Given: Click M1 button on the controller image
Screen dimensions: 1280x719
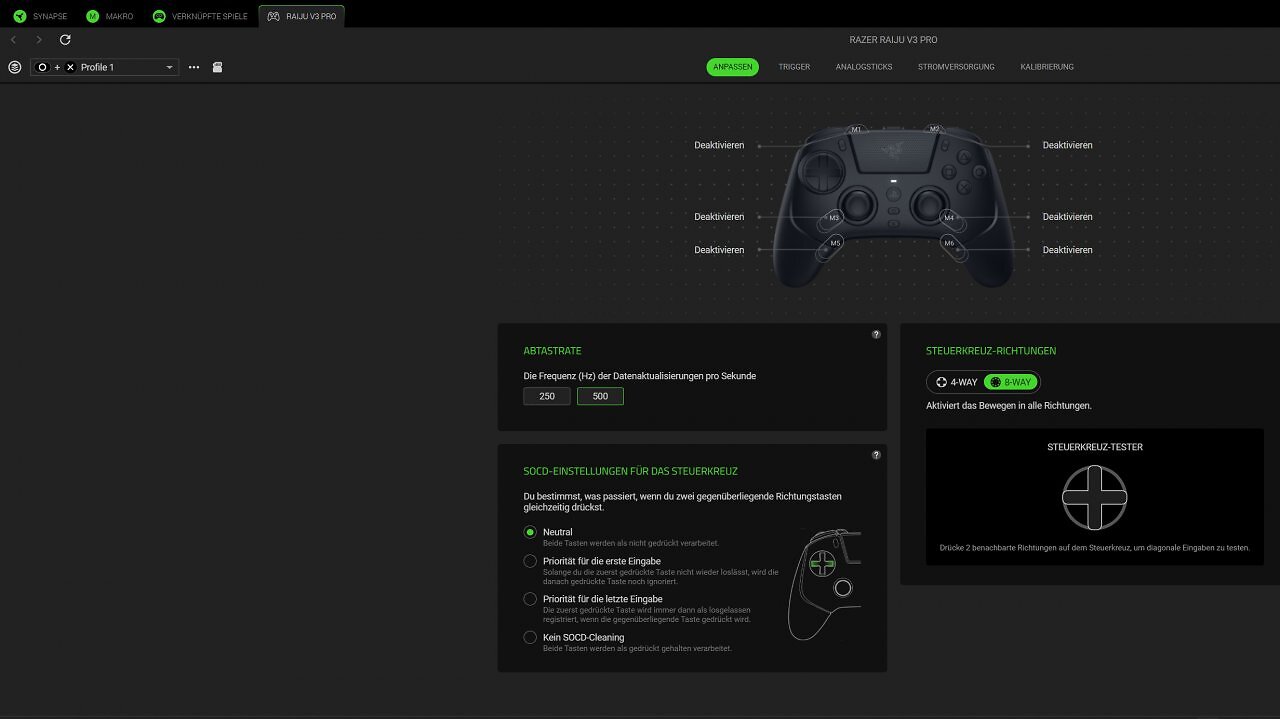Looking at the screenshot, I should (856, 130).
